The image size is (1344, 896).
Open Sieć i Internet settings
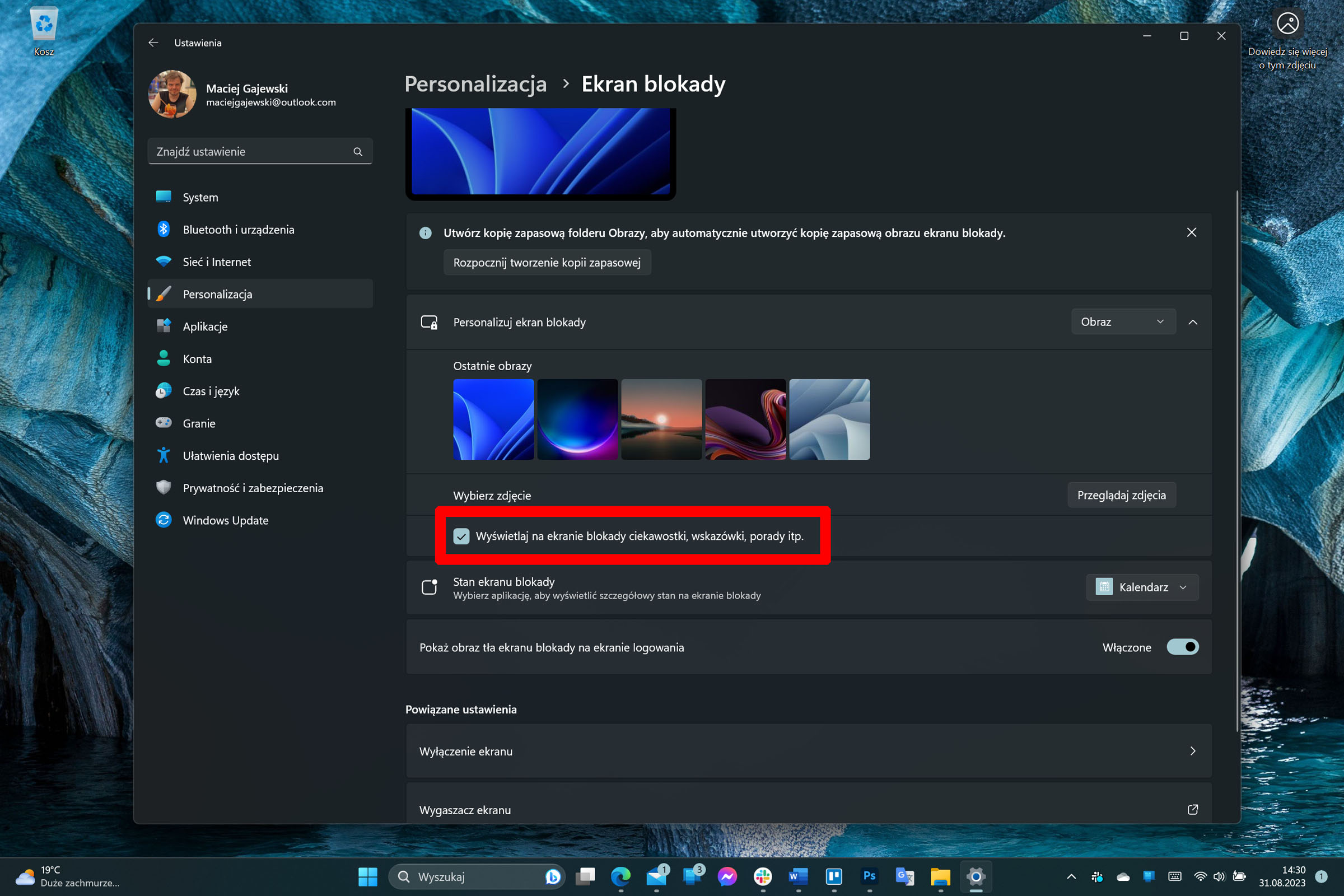260,262
